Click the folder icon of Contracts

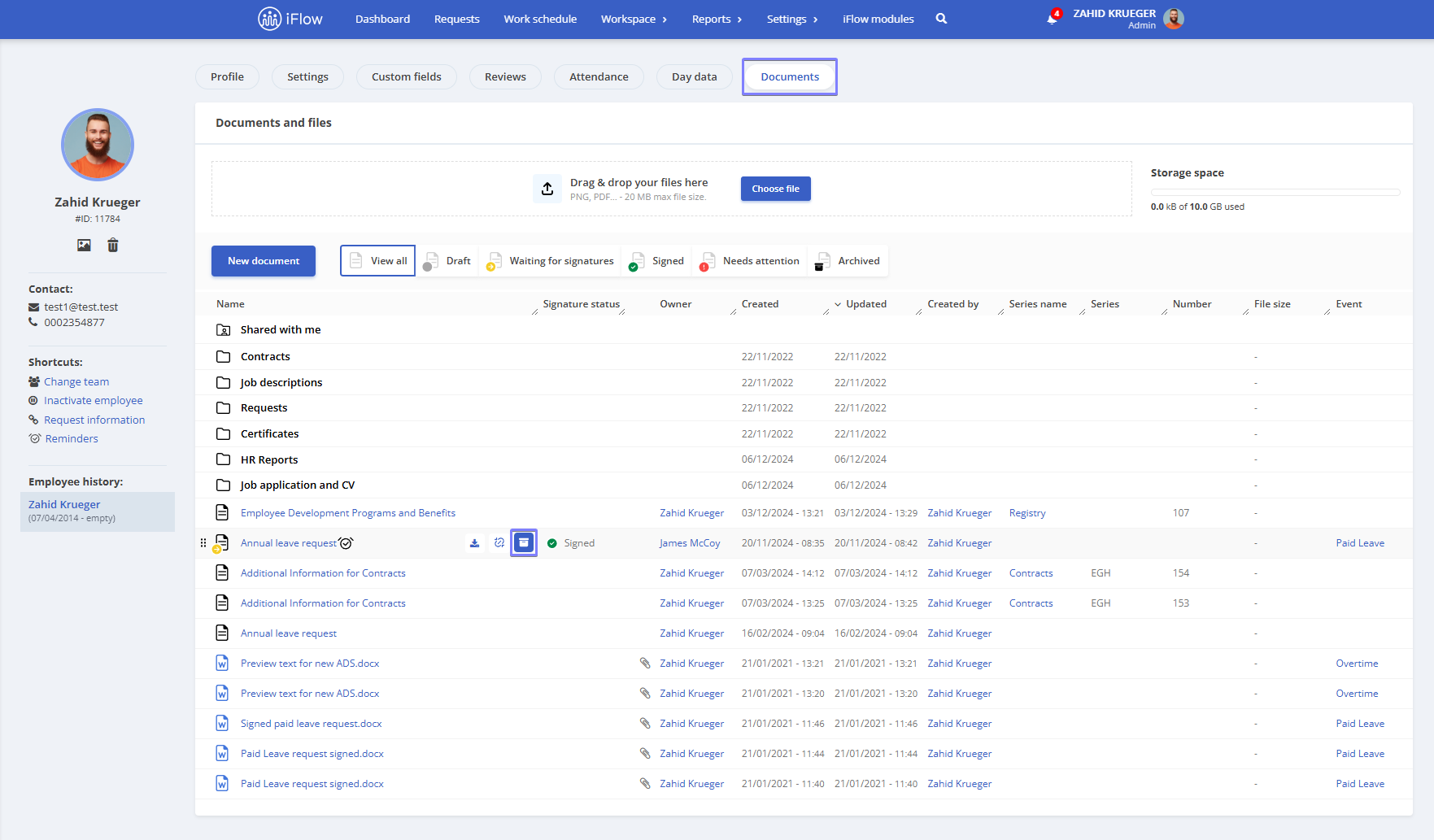pos(223,357)
